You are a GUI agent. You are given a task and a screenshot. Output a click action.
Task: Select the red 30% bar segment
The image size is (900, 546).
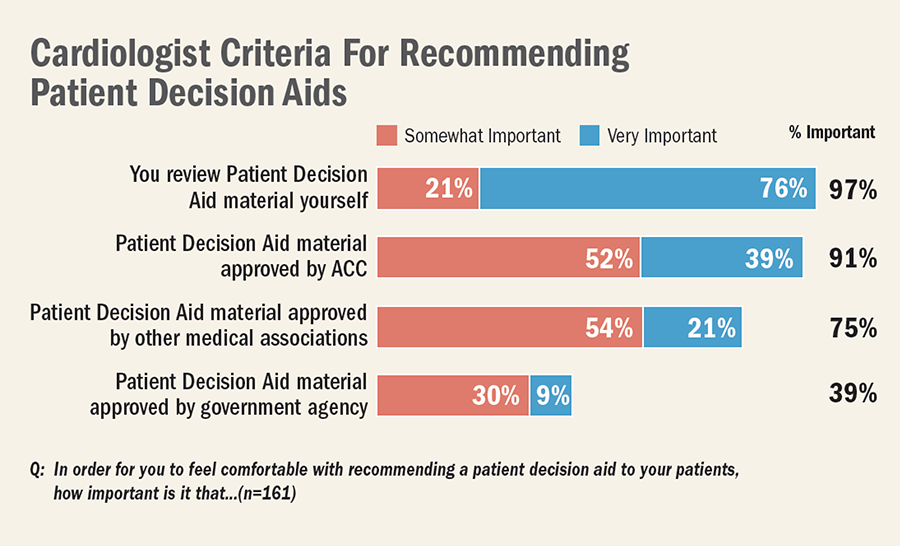(x=452, y=396)
